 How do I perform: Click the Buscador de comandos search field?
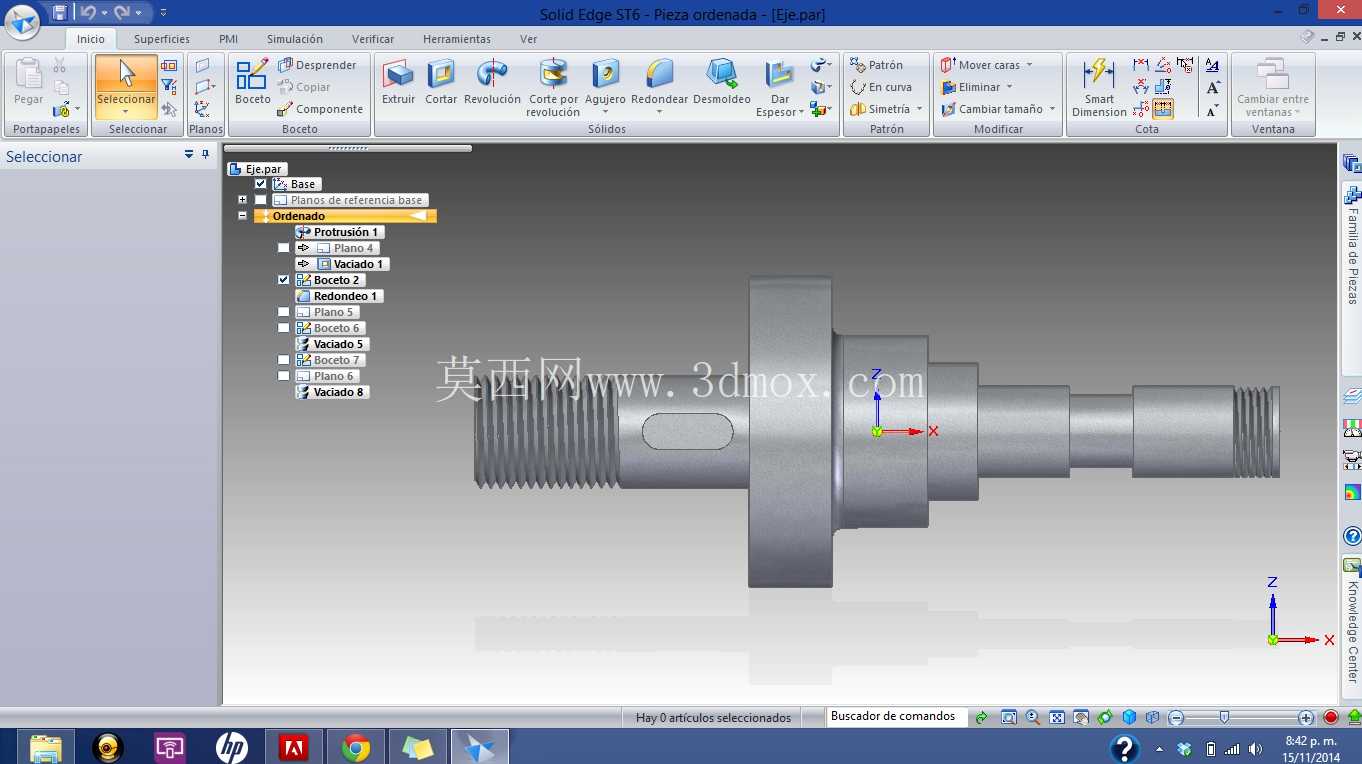pos(896,716)
